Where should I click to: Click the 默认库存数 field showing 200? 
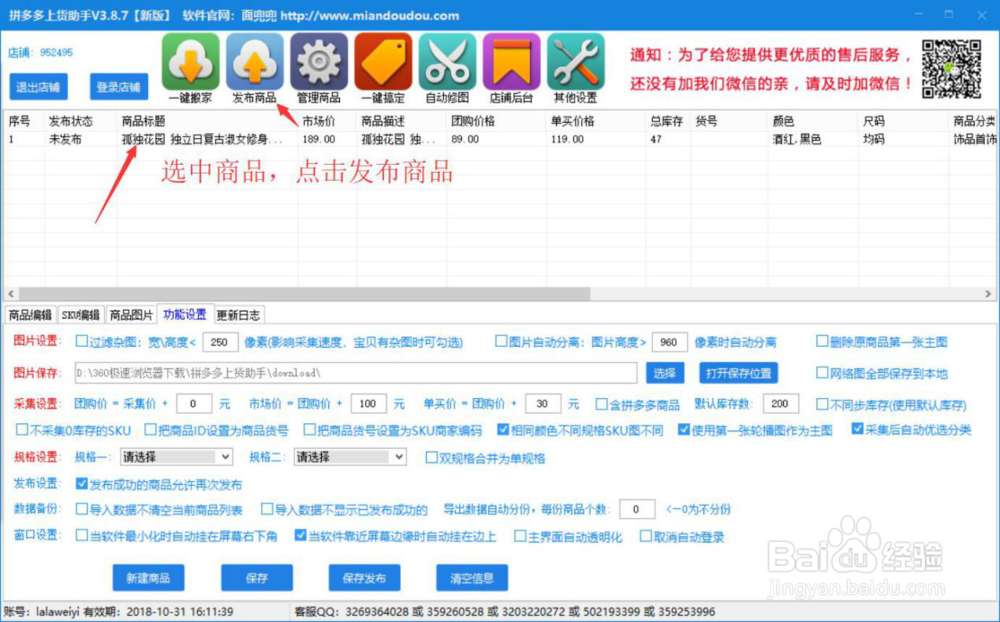[x=780, y=404]
